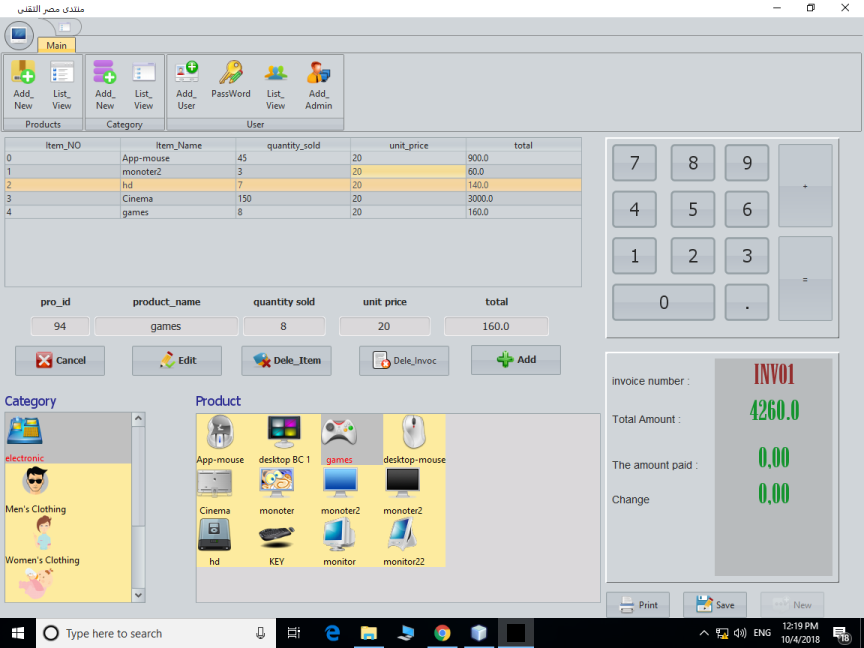Image resolution: width=864 pixels, height=648 pixels.
Task: Click Add New in Category group
Action: [105, 85]
